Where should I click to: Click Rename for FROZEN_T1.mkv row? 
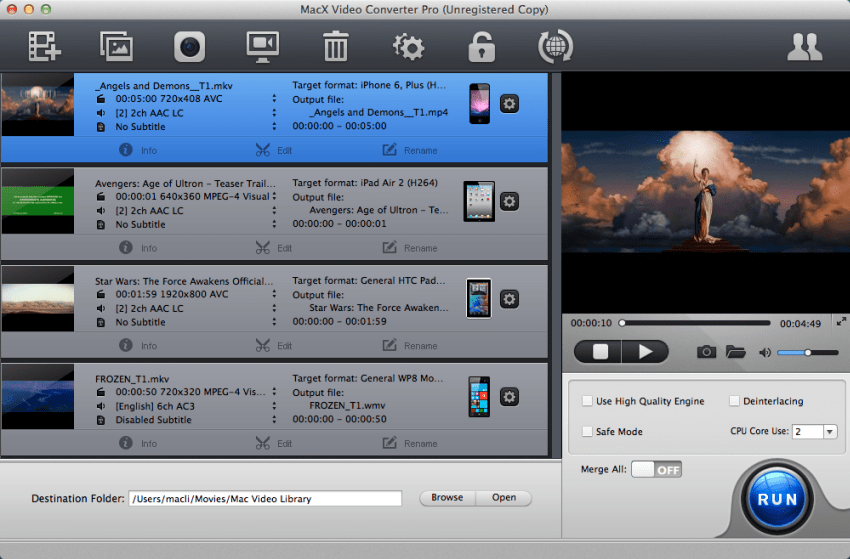coord(410,442)
